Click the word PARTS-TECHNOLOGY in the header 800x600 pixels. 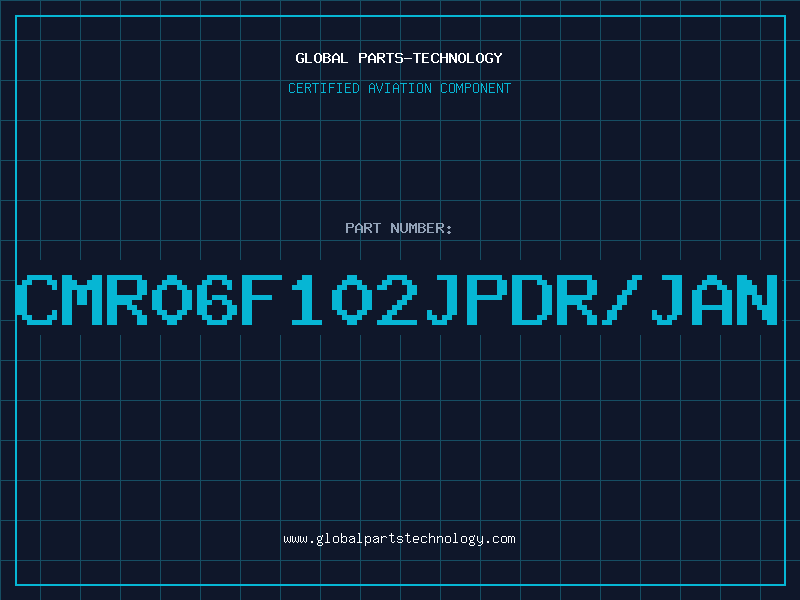[x=431, y=58]
